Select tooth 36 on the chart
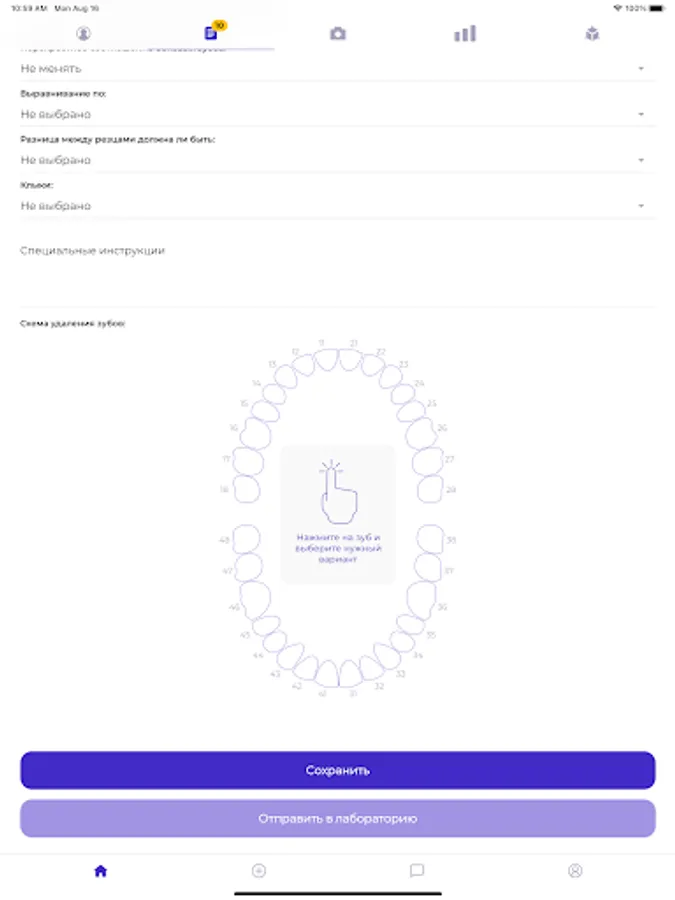Viewport: 675px width, 900px height. [421, 599]
